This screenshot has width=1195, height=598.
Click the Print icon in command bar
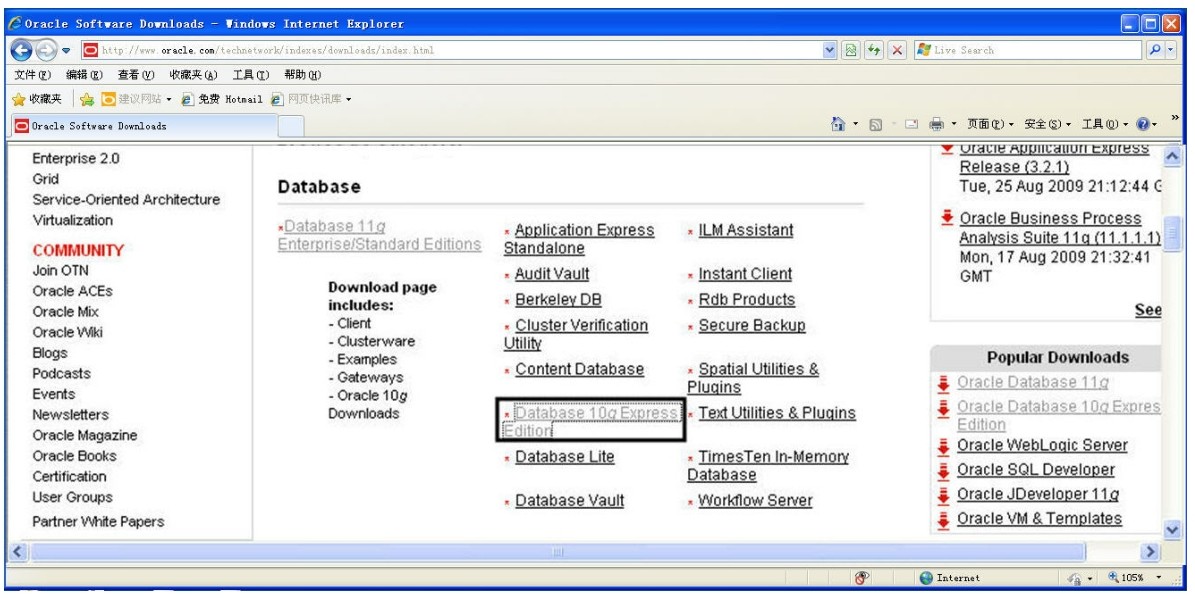pos(937,124)
